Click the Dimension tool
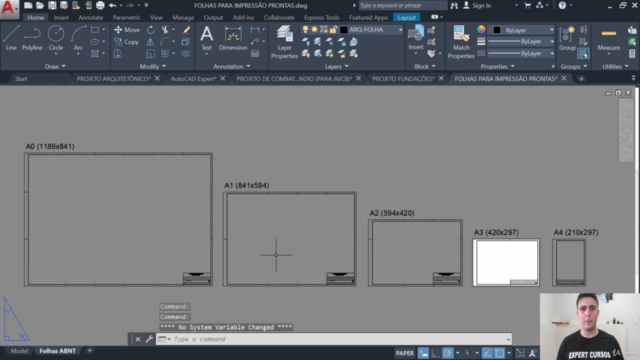The width and height of the screenshot is (640, 360). pyautogui.click(x=233, y=38)
